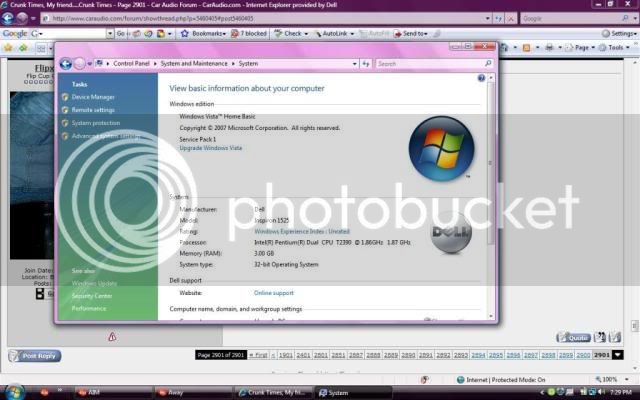The height and width of the screenshot is (400, 640).
Task: Click System taskbar button
Action: [x=354, y=393]
